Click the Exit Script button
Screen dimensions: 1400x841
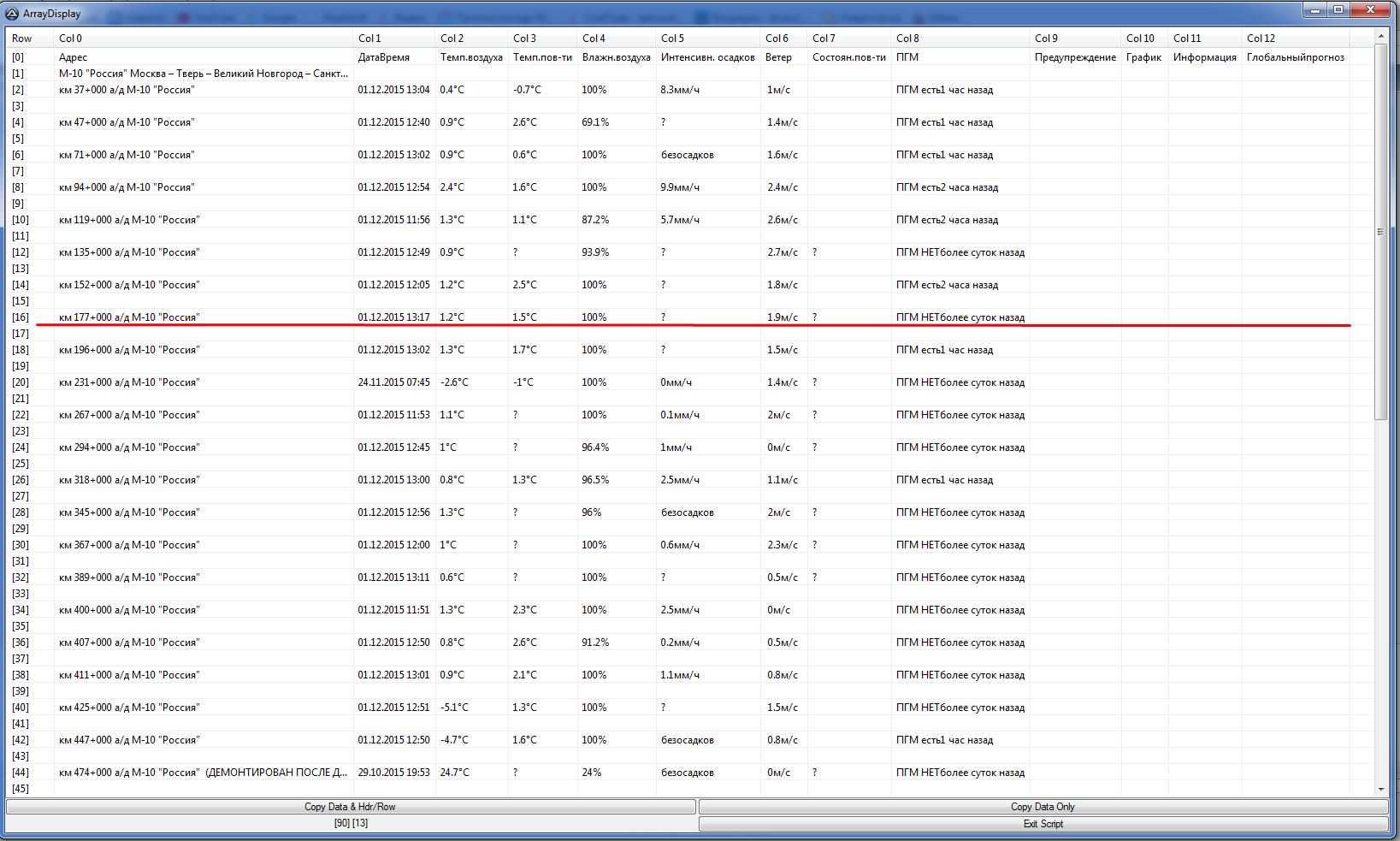(1043, 824)
